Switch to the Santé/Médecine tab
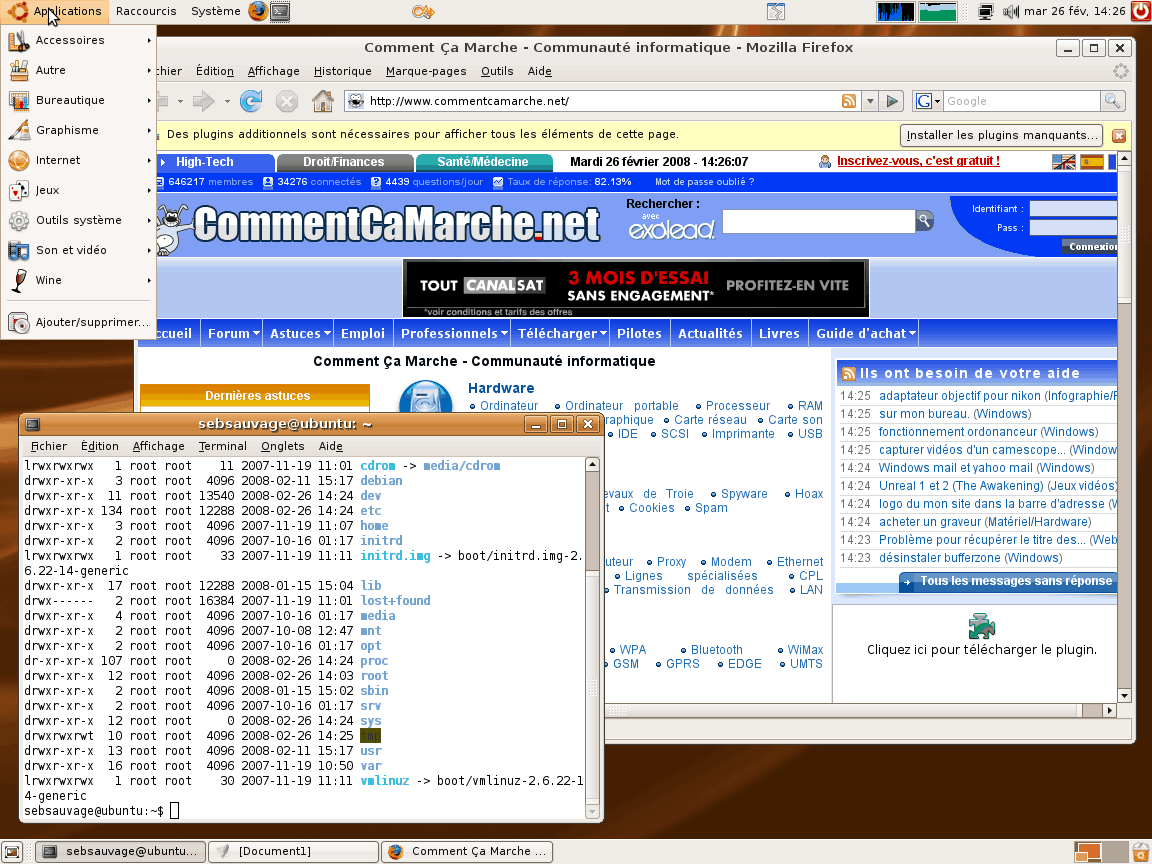The width and height of the screenshot is (1152, 864). (x=483, y=162)
